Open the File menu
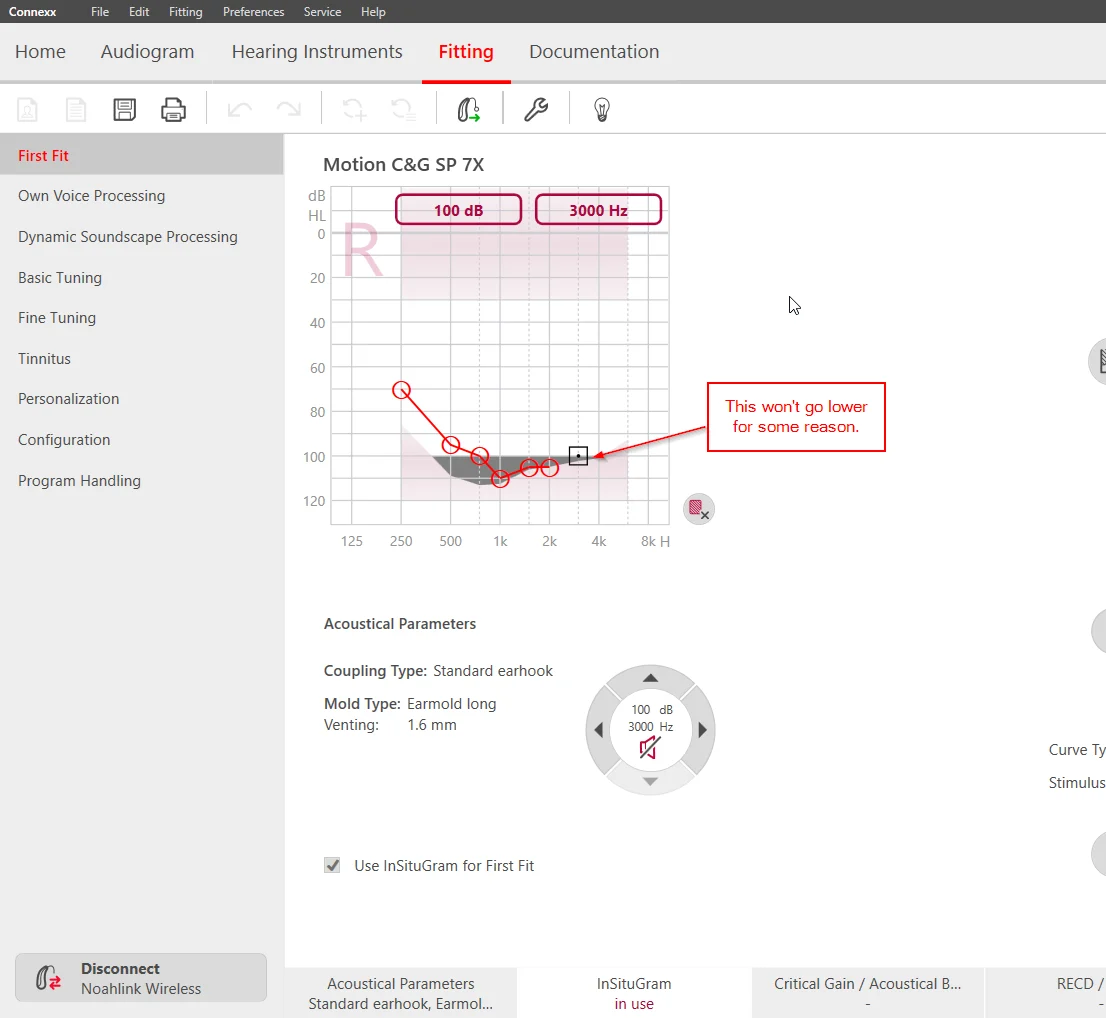 click(x=100, y=12)
